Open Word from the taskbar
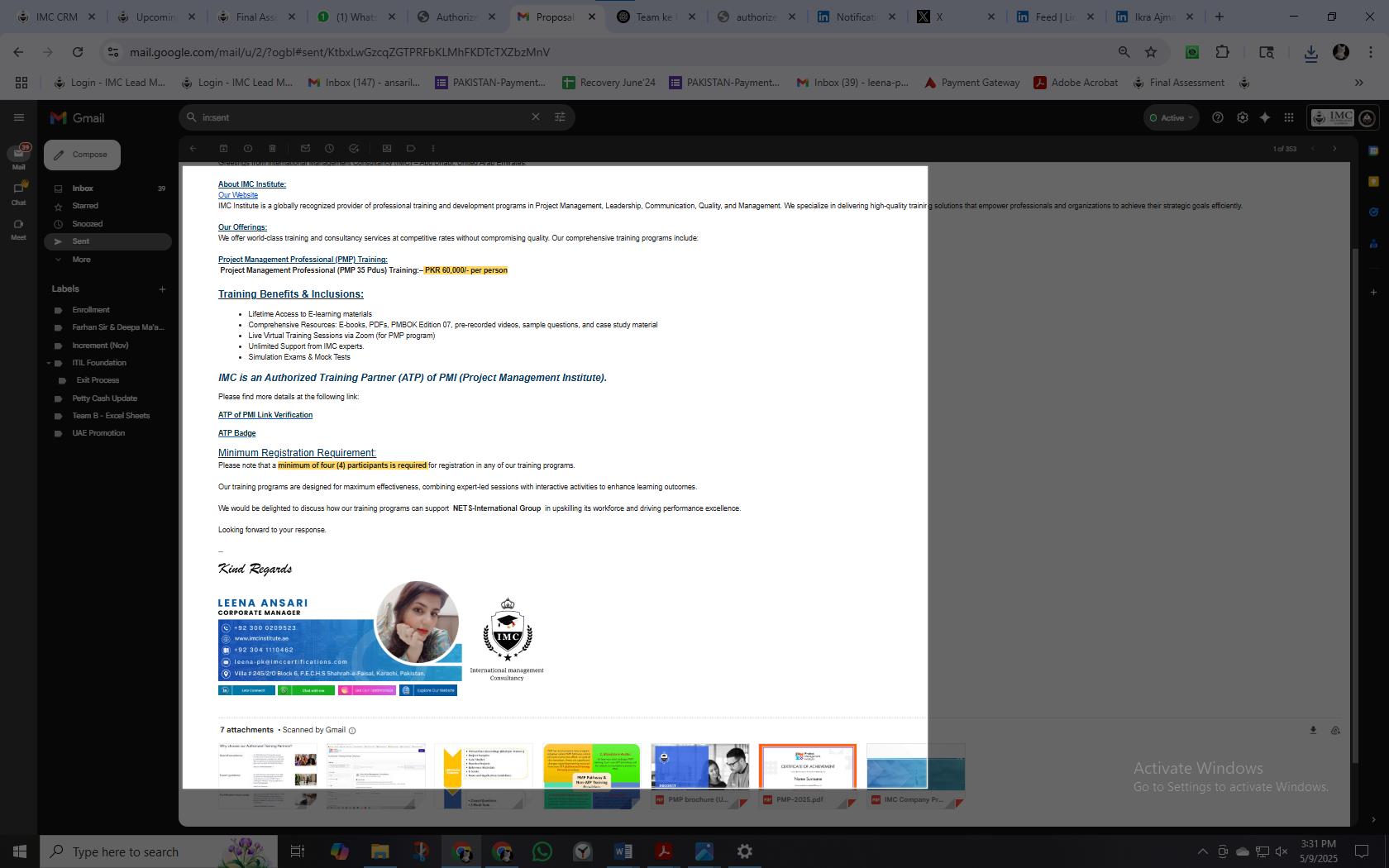This screenshot has width=1389, height=868. click(x=623, y=851)
